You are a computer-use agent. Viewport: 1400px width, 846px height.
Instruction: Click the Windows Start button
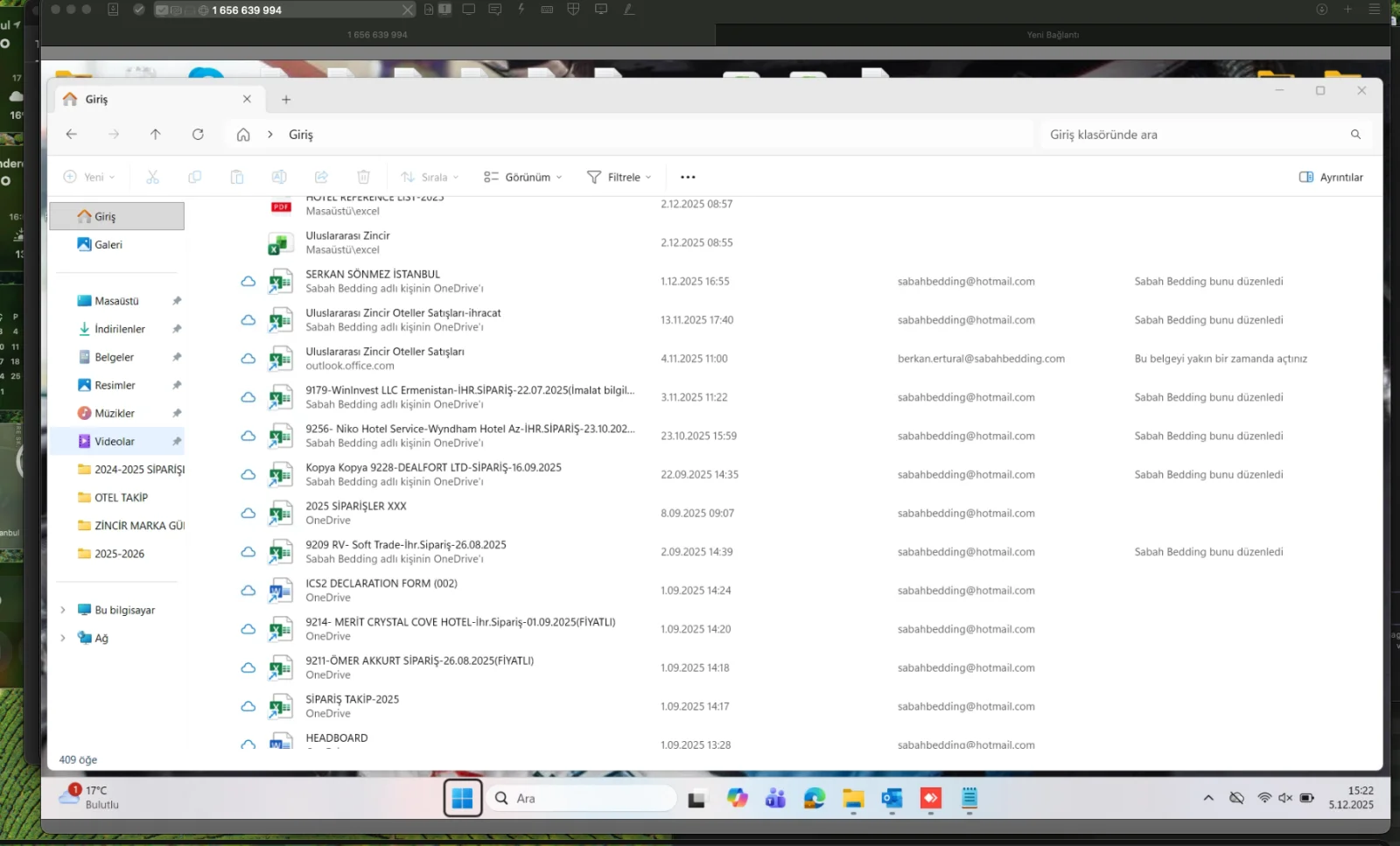462,798
